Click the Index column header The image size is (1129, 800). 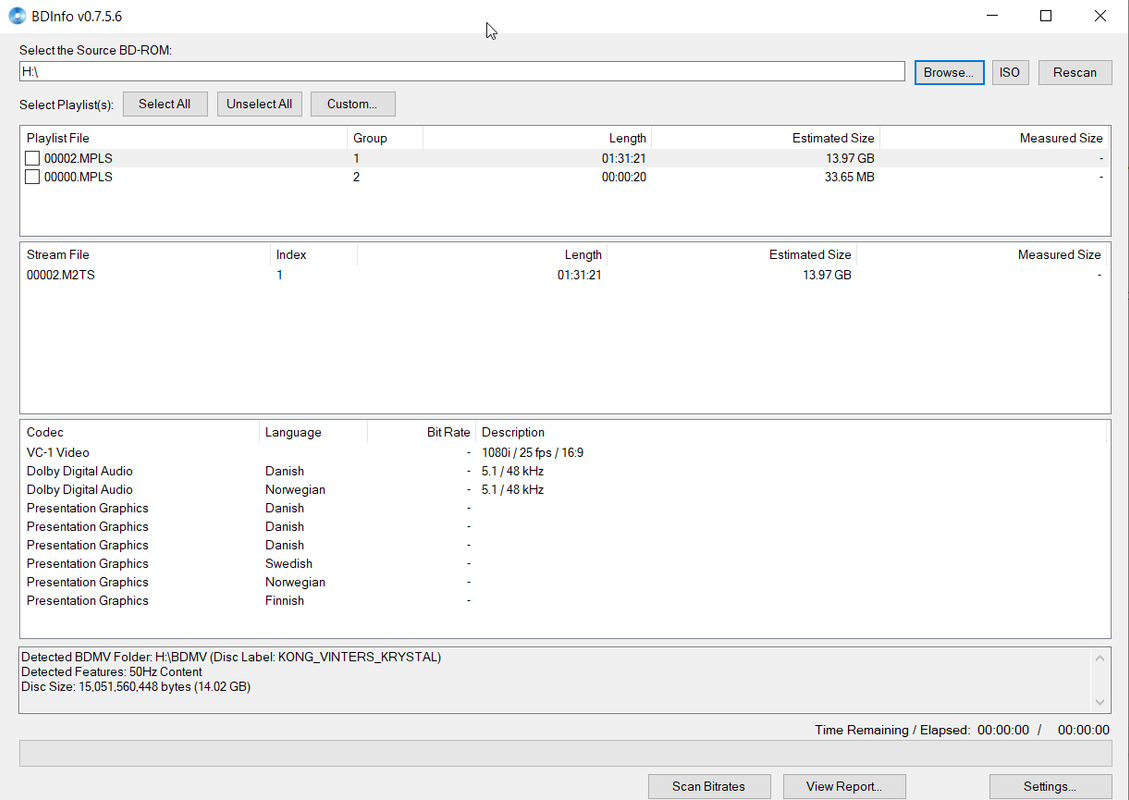click(313, 255)
